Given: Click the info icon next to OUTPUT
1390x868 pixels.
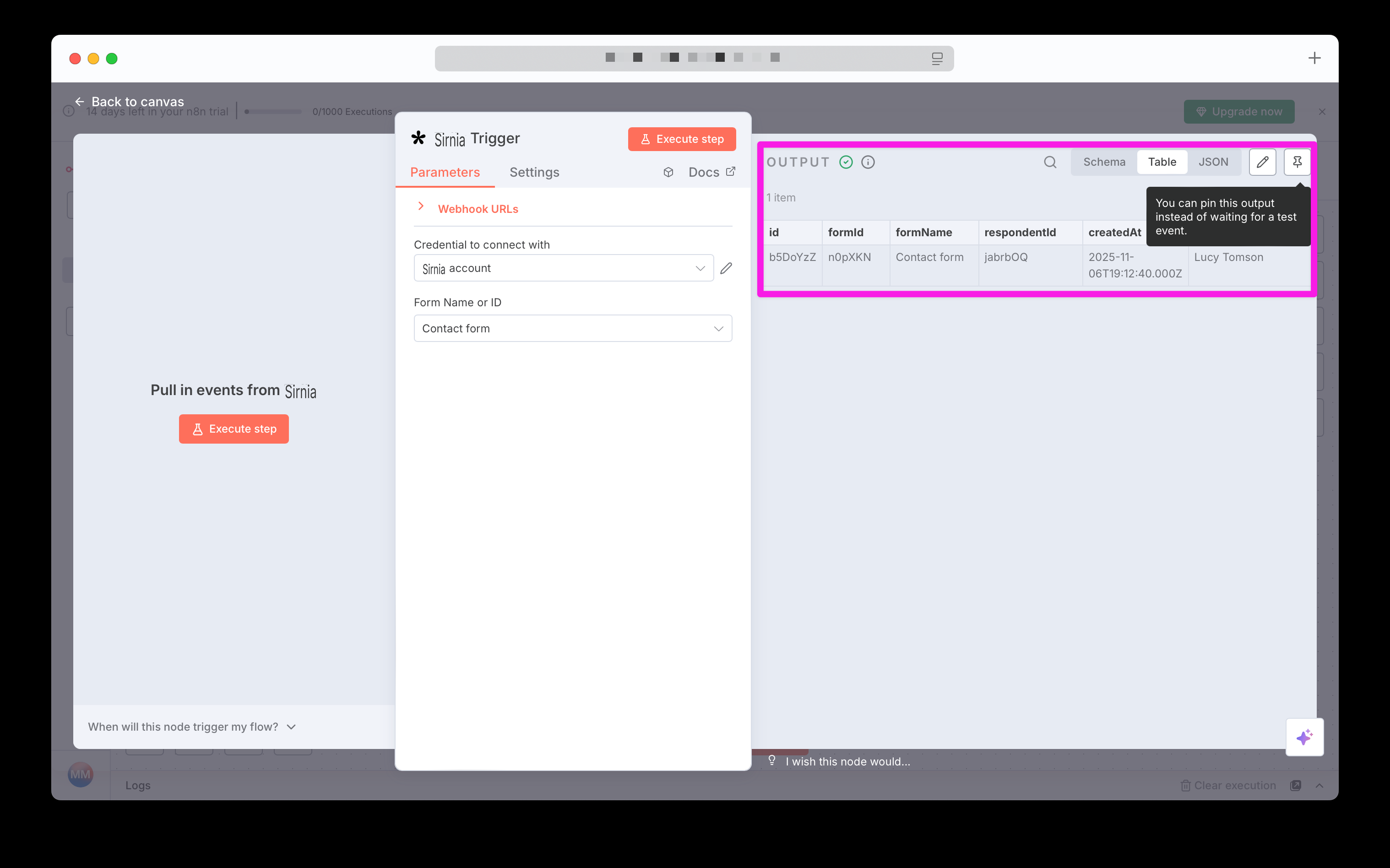Looking at the screenshot, I should click(x=868, y=162).
